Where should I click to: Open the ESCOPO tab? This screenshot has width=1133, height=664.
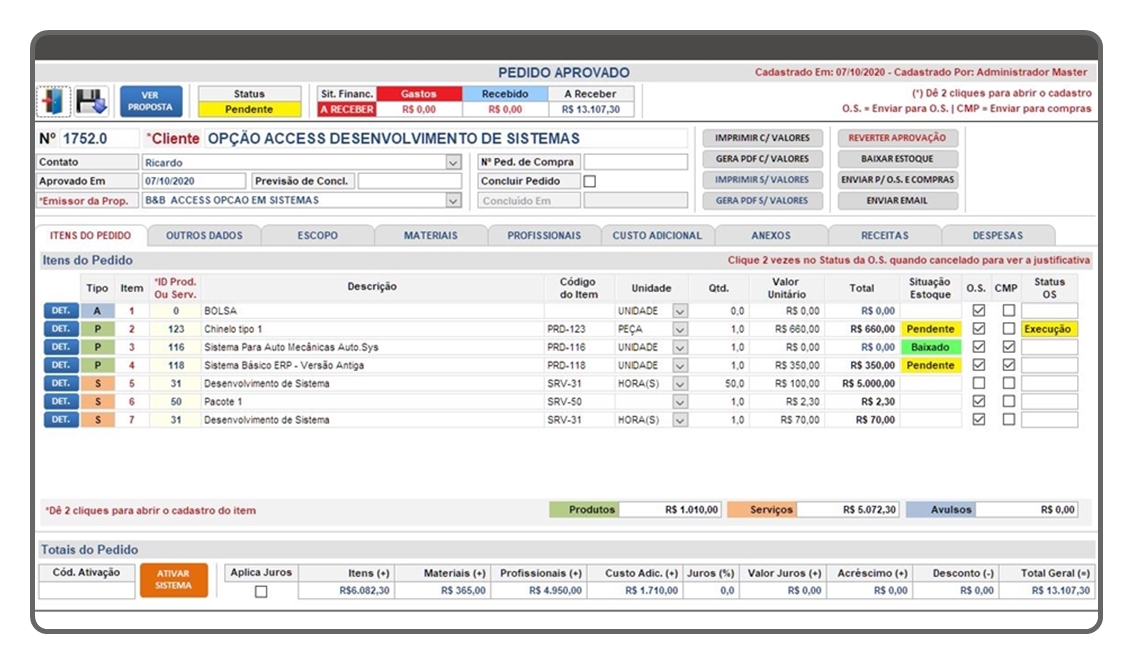click(317, 236)
